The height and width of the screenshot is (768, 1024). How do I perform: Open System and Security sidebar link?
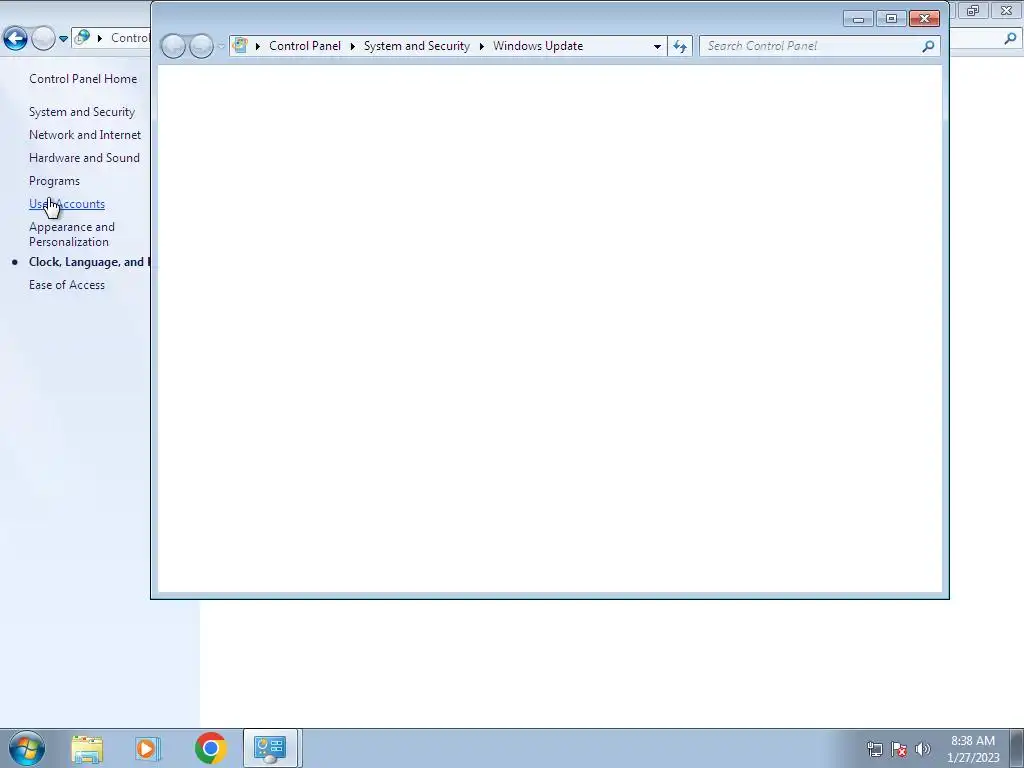(x=82, y=112)
